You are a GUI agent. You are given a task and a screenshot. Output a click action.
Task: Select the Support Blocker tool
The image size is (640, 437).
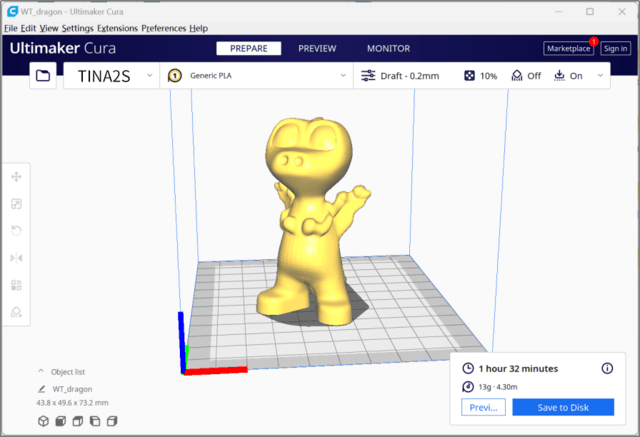(x=16, y=312)
